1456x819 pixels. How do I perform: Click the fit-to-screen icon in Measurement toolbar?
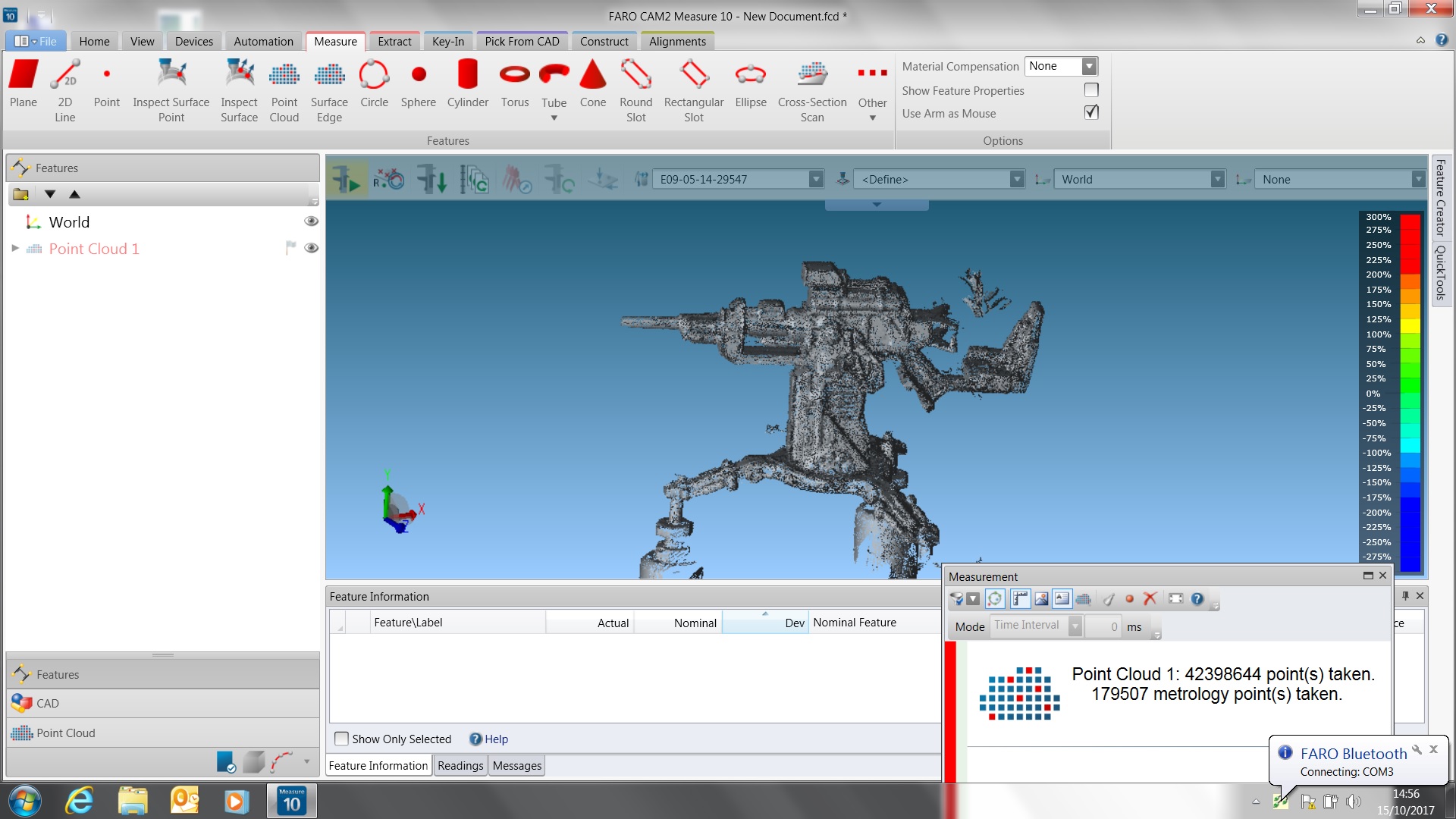click(1175, 599)
